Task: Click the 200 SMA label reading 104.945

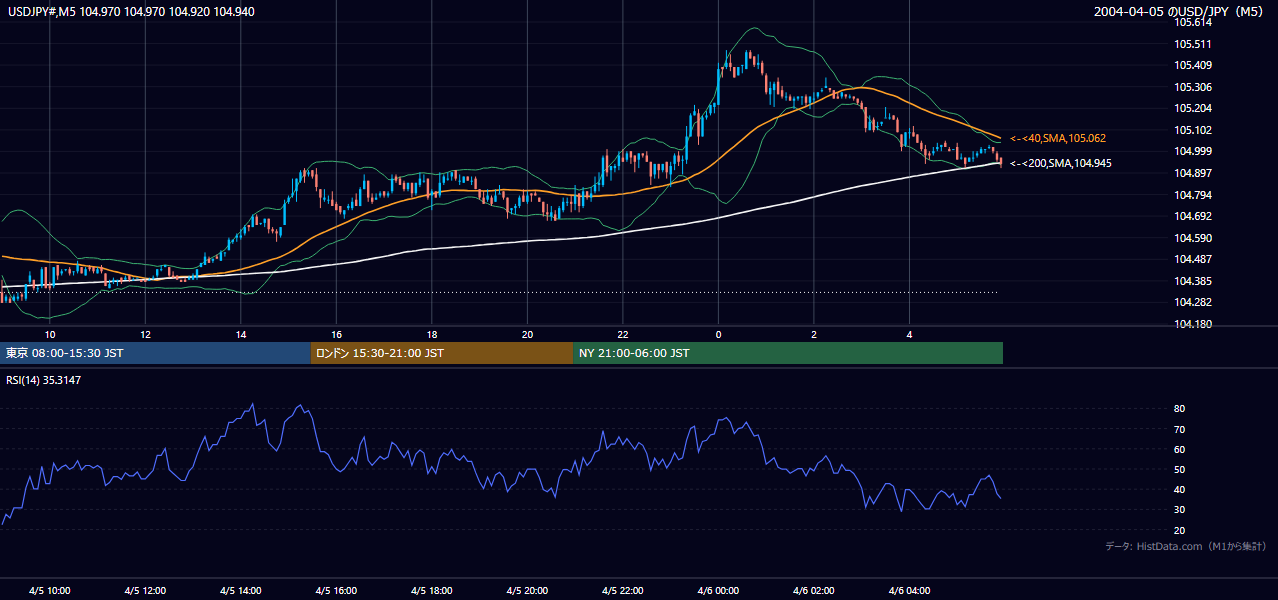Action: pyautogui.click(x=1060, y=163)
